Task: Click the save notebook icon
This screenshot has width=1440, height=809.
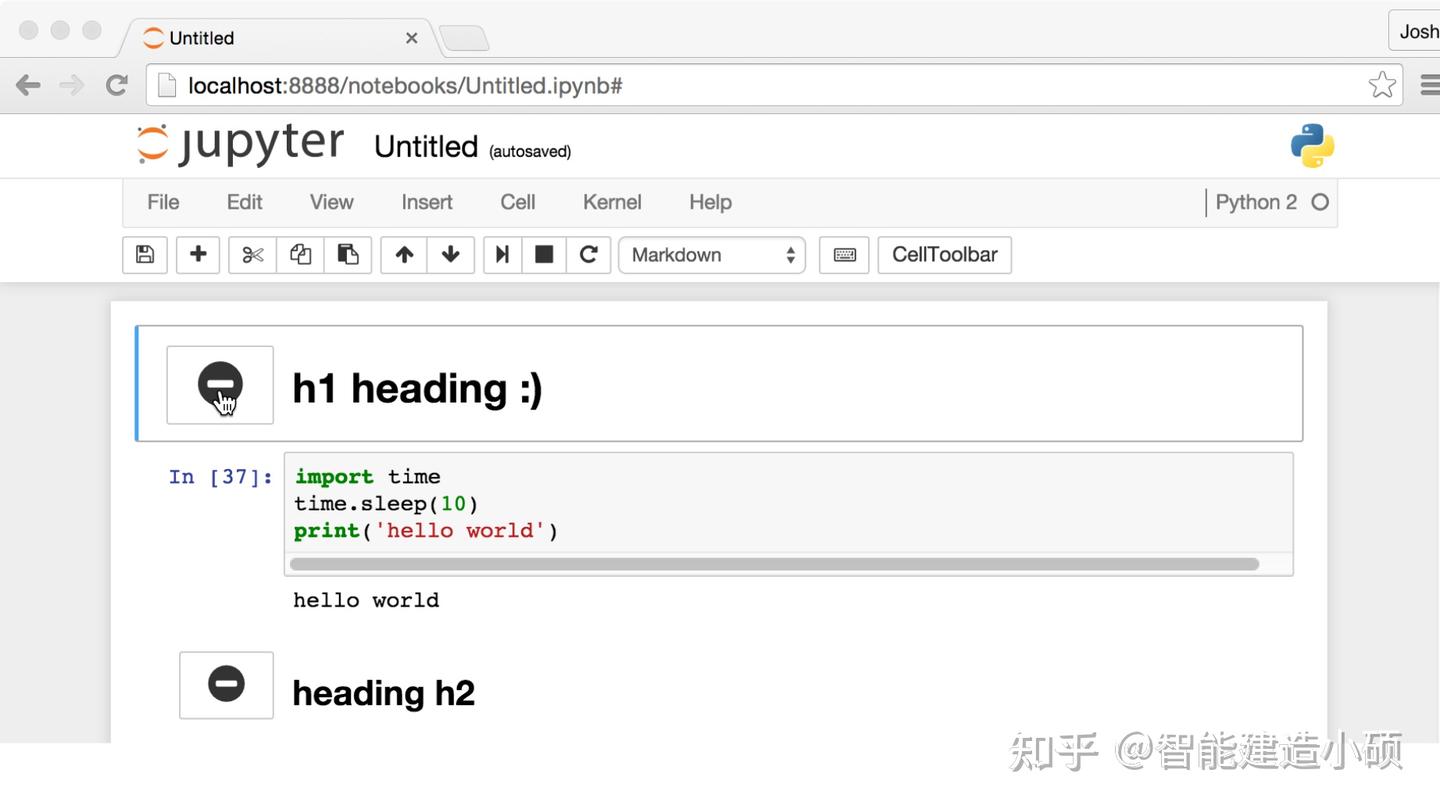Action: pyautogui.click(x=144, y=255)
